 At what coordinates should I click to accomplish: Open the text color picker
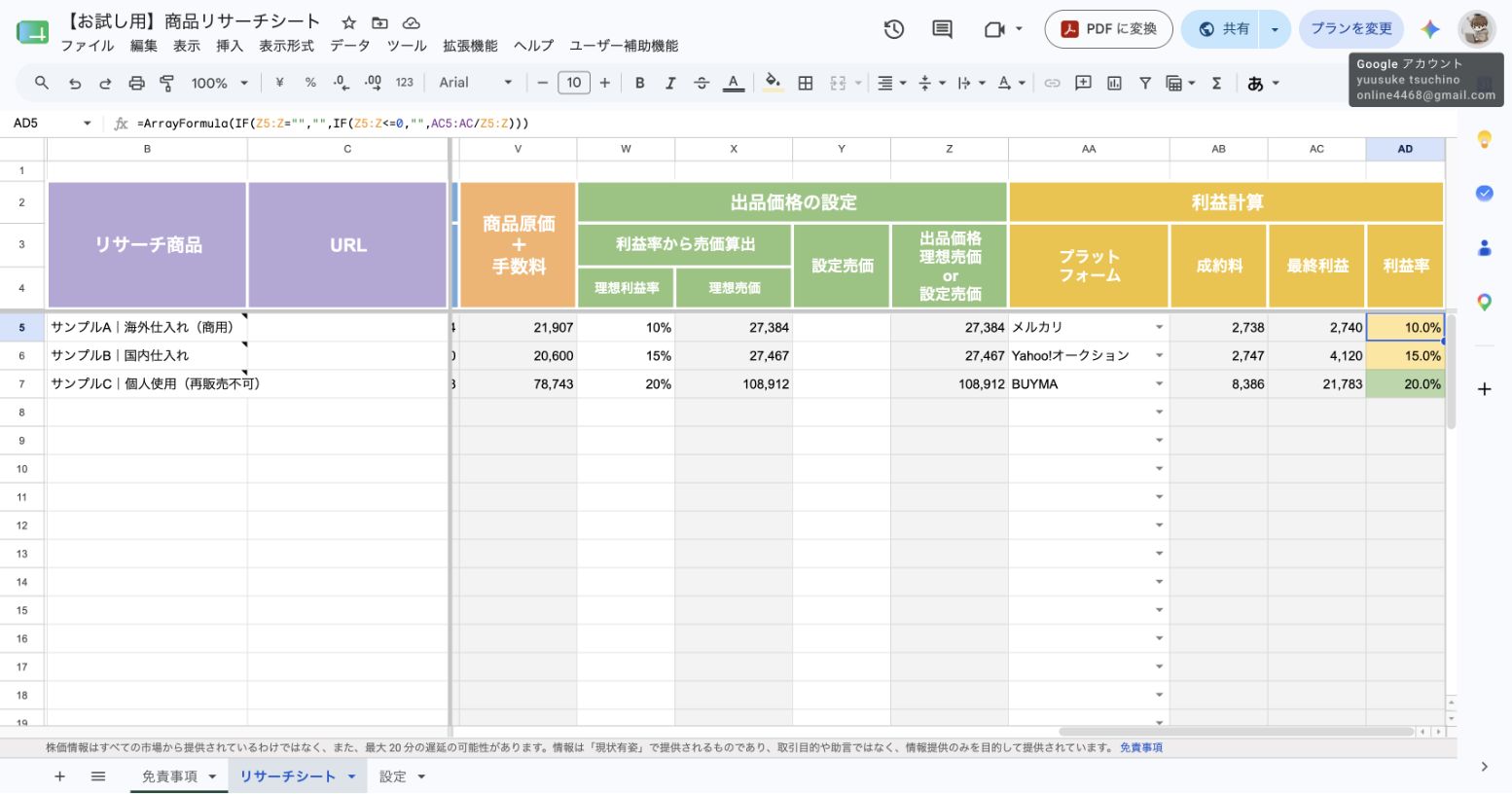point(734,83)
